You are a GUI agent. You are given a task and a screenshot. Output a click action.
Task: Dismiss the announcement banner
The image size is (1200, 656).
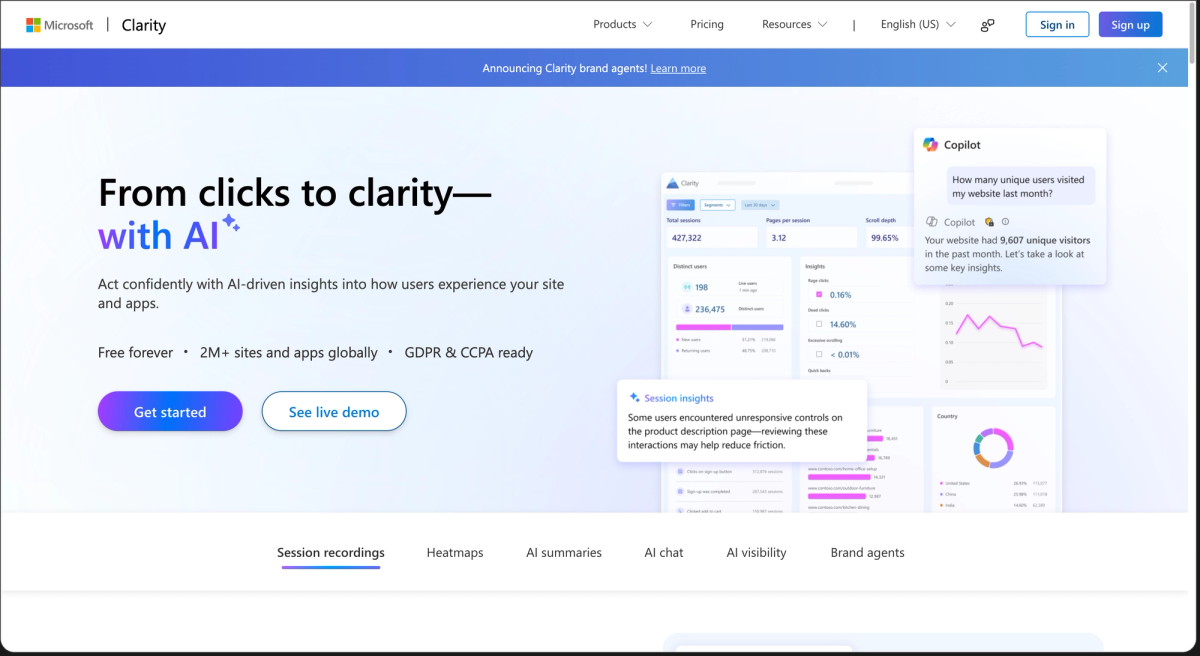pos(1162,68)
